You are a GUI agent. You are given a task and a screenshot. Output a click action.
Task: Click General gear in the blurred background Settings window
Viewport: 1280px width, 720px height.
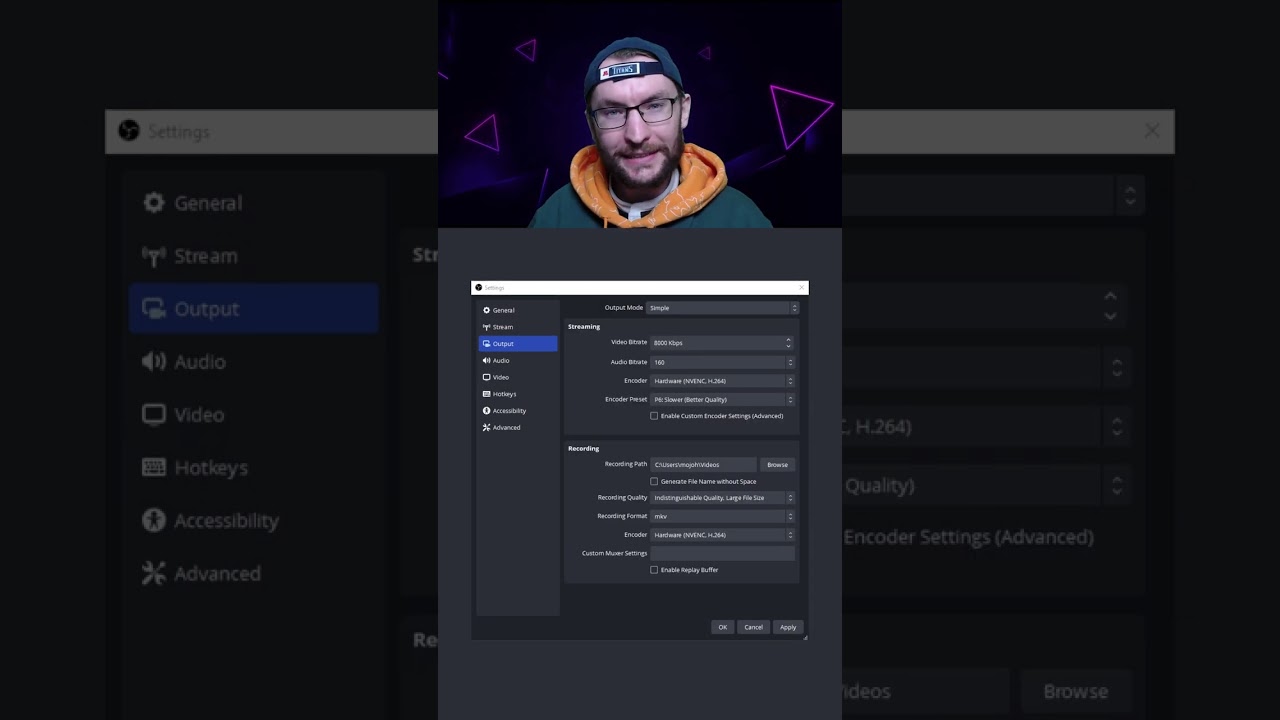click(153, 203)
